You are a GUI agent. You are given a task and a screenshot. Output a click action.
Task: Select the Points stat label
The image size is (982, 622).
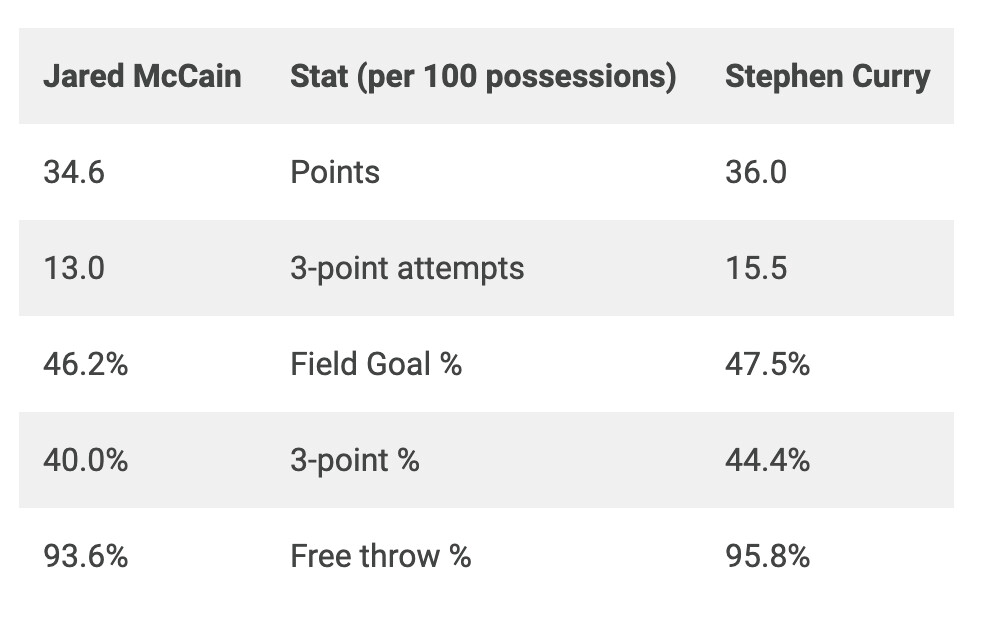[335, 173]
